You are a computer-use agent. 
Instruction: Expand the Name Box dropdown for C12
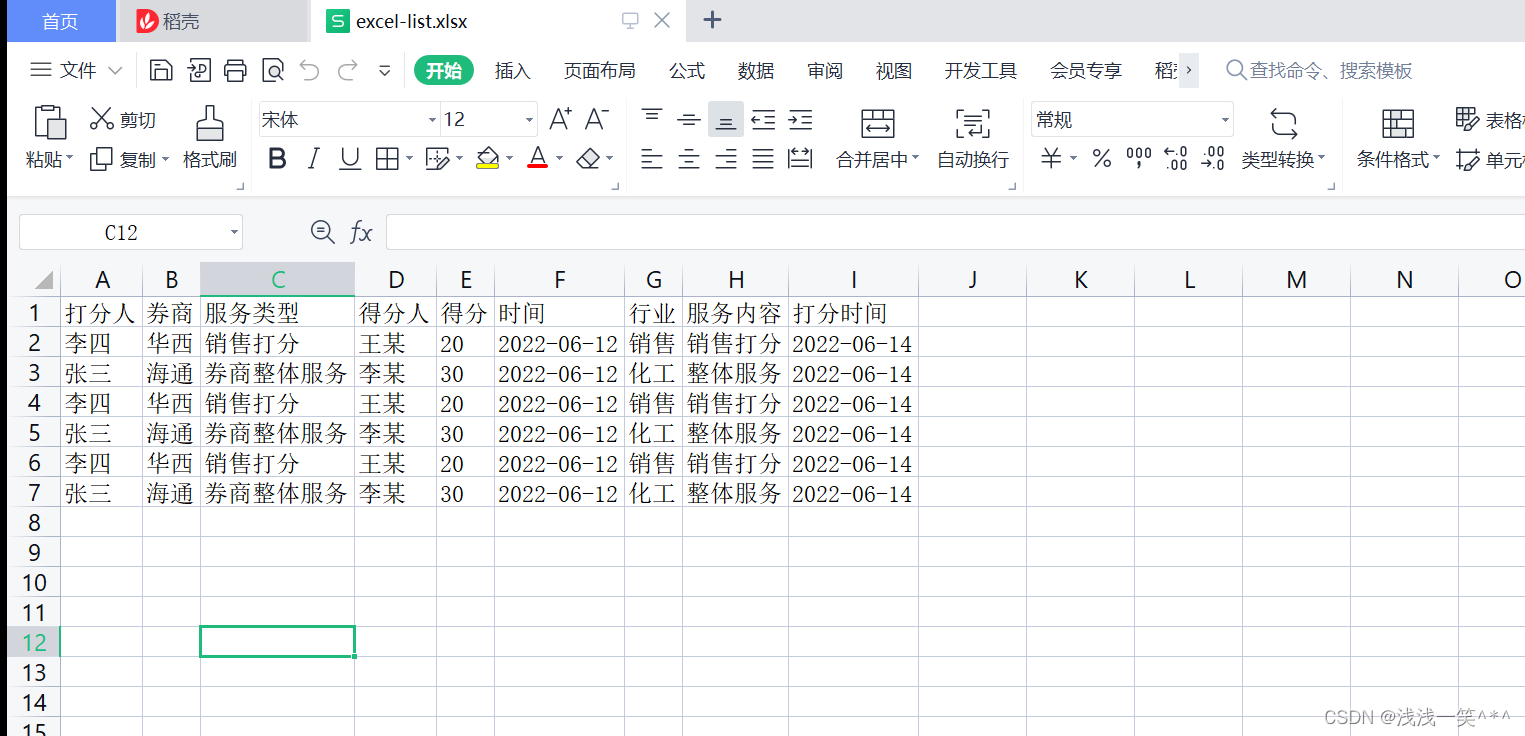click(x=234, y=232)
